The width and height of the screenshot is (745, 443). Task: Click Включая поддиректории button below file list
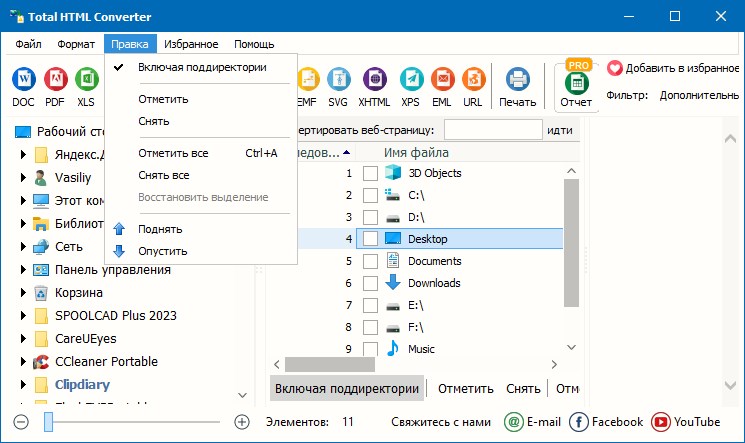click(347, 388)
